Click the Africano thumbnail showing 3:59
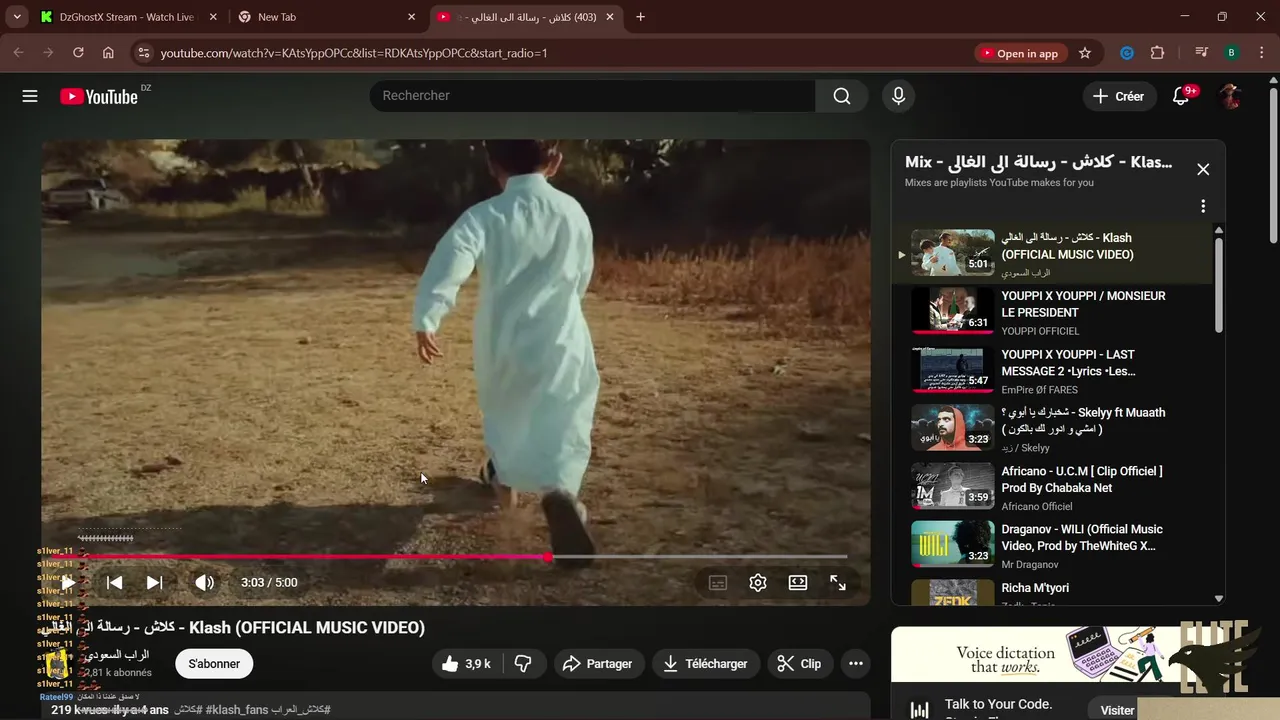 point(952,486)
